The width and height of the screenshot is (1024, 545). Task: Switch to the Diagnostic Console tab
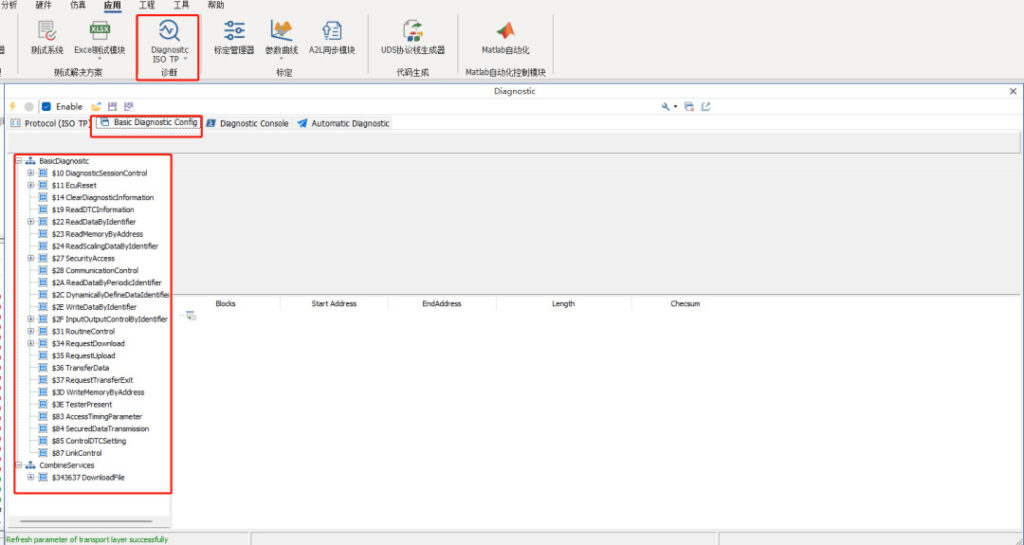pyautogui.click(x=253, y=124)
